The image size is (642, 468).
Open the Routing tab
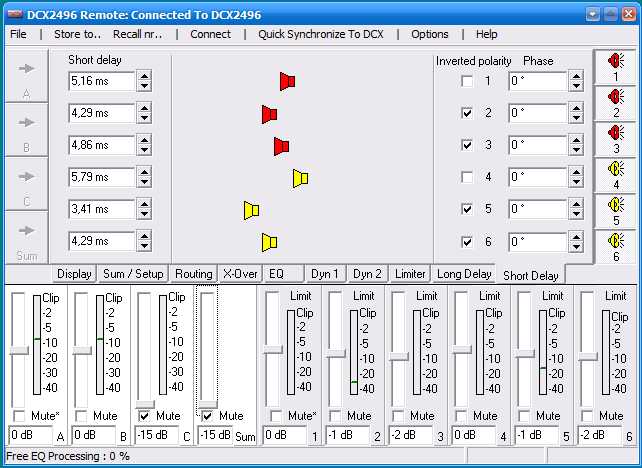[x=194, y=274]
